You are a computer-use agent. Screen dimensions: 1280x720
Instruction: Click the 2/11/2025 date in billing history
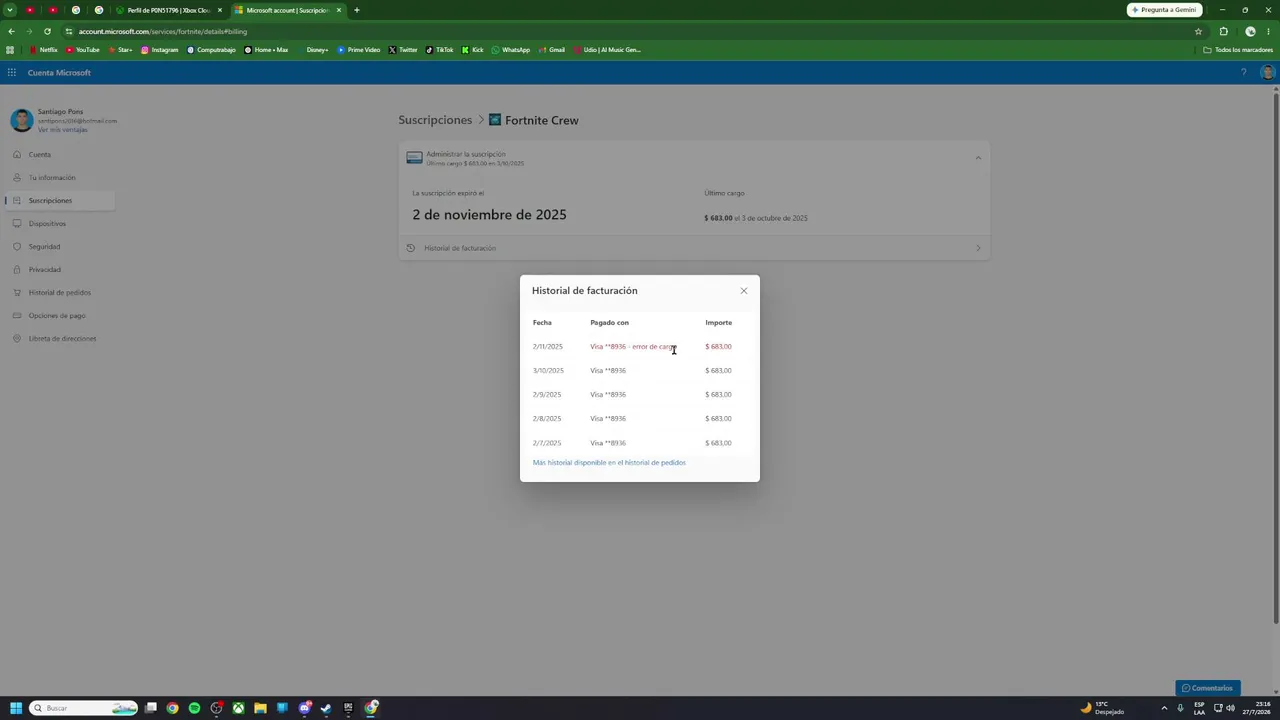[548, 347]
